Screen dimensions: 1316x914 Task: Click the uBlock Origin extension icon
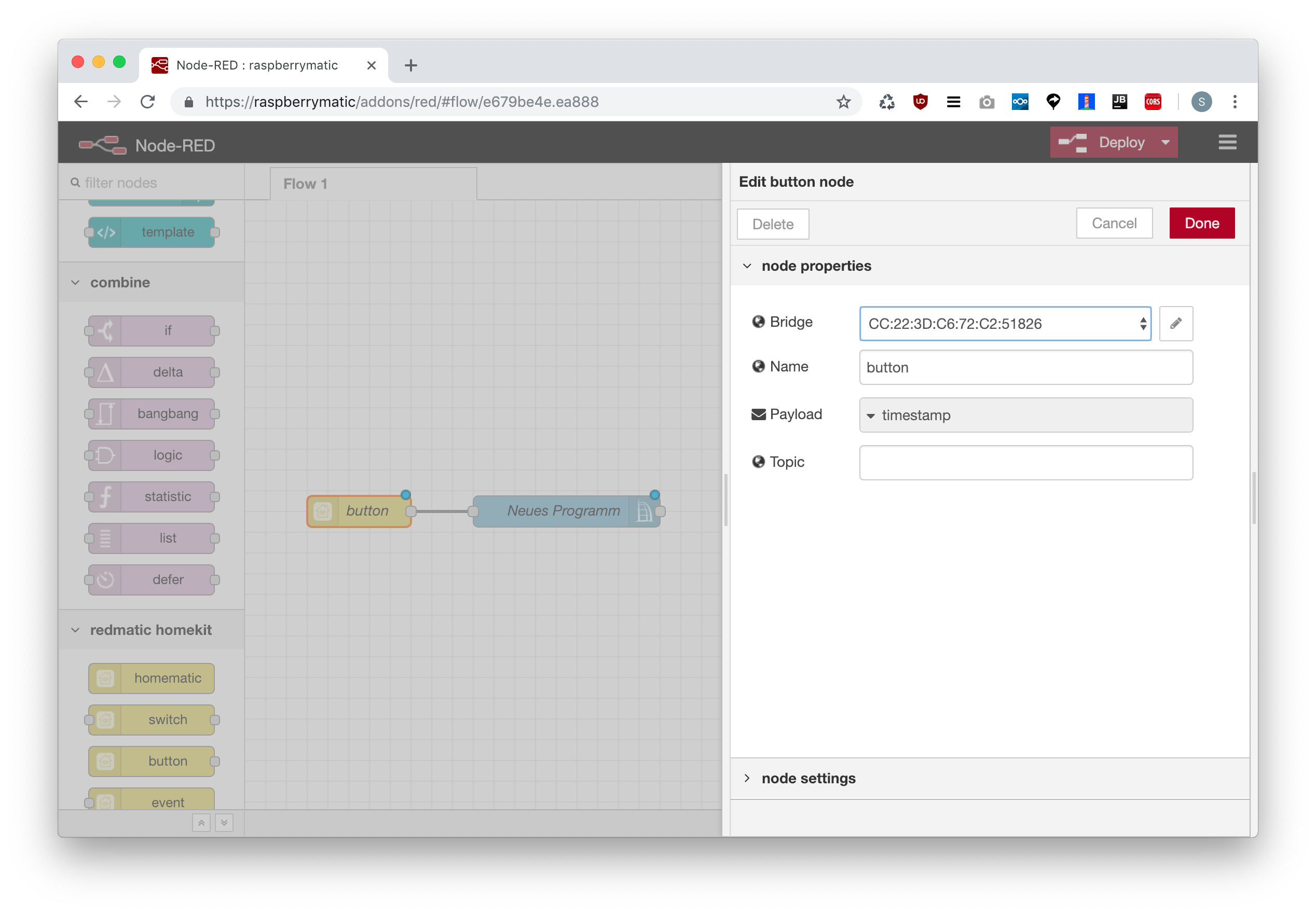point(920,102)
